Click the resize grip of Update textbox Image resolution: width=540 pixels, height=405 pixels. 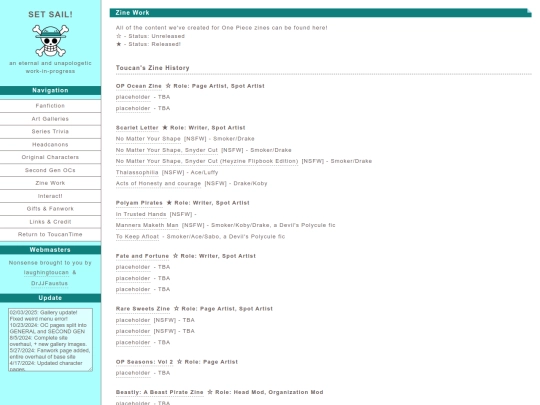pos(90,369)
